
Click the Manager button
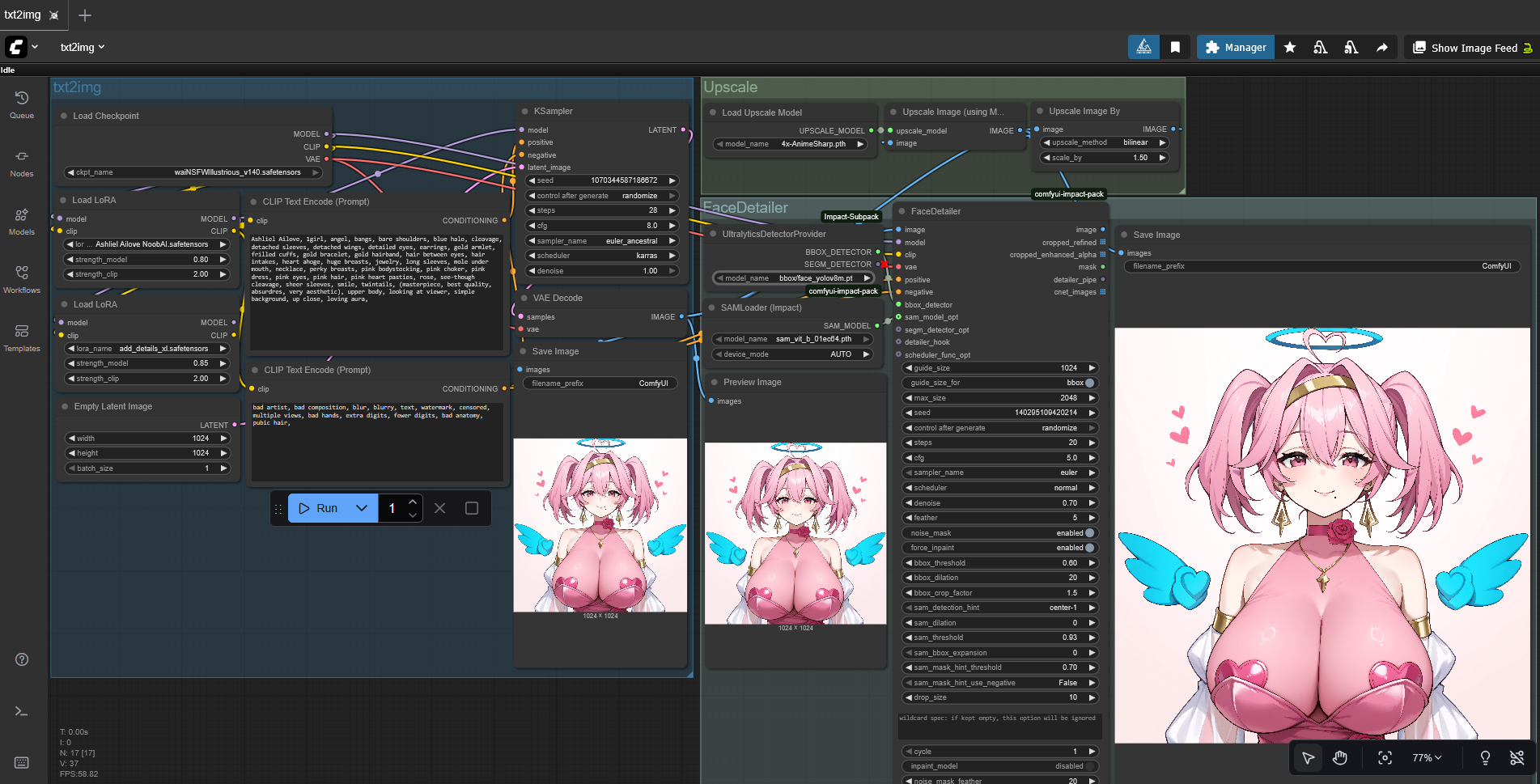1236,48
